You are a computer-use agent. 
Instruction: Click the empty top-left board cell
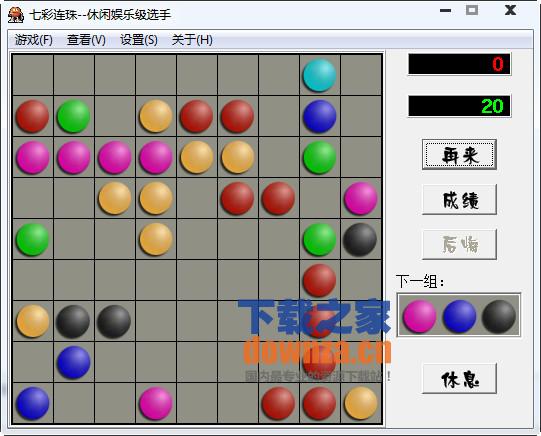(x=33, y=75)
